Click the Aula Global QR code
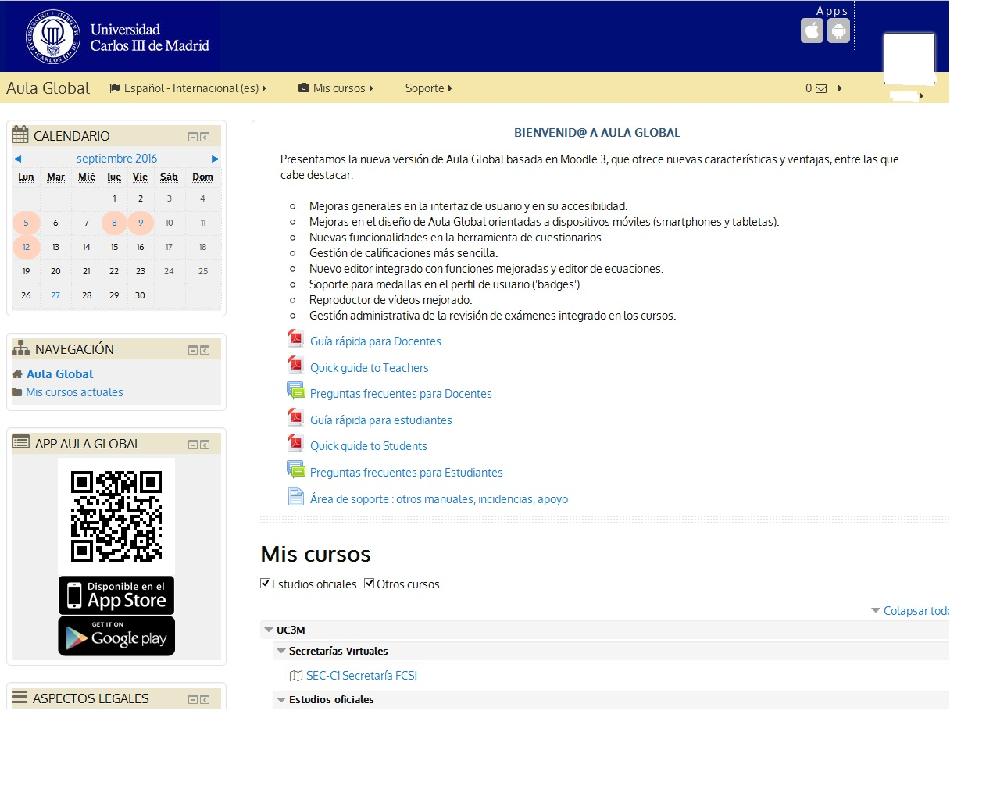The image size is (1000, 800). click(x=116, y=516)
